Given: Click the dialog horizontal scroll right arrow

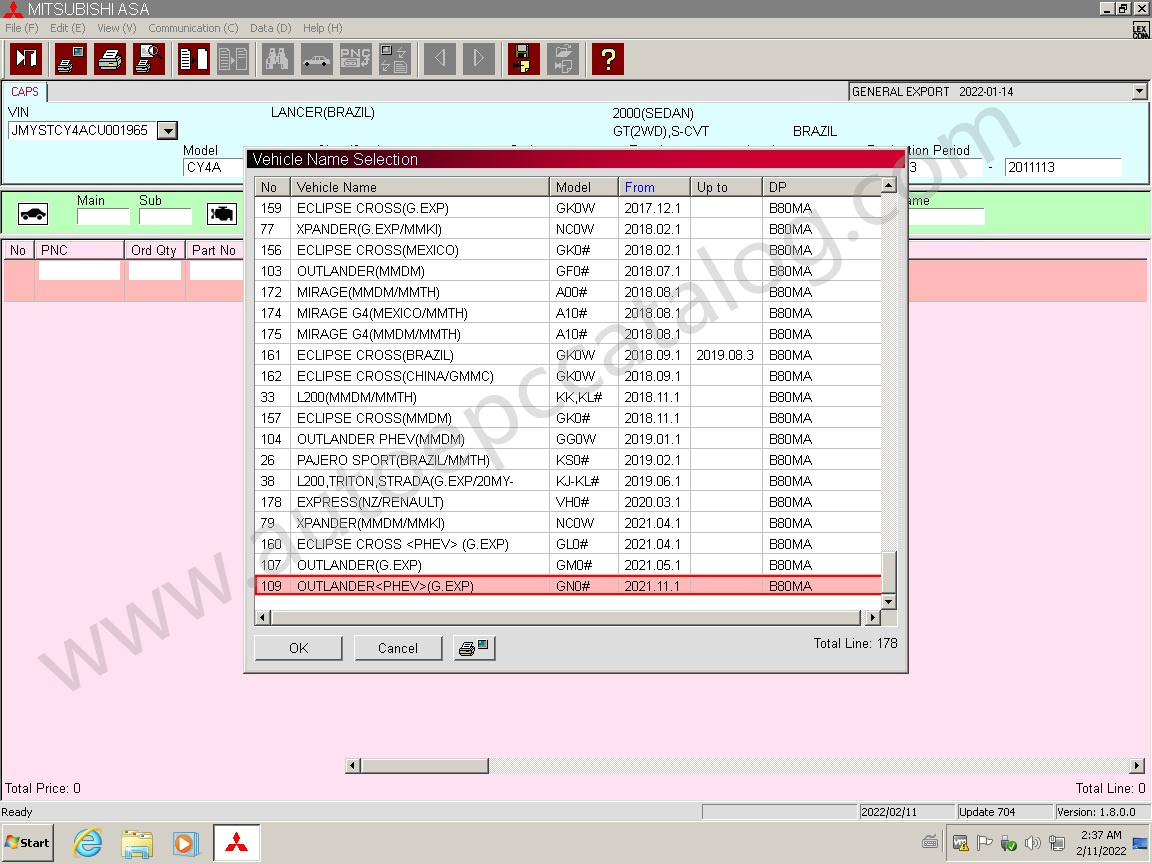Looking at the screenshot, I should coord(872,617).
